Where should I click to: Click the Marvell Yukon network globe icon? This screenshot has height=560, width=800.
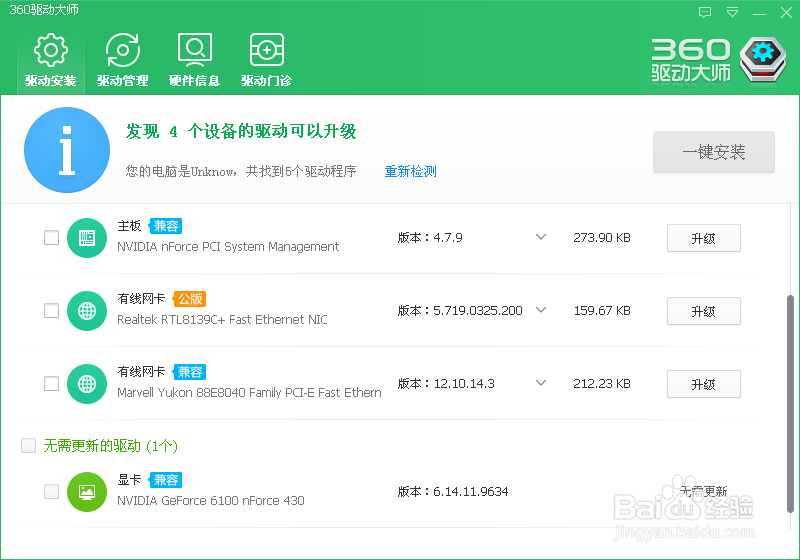[87, 384]
